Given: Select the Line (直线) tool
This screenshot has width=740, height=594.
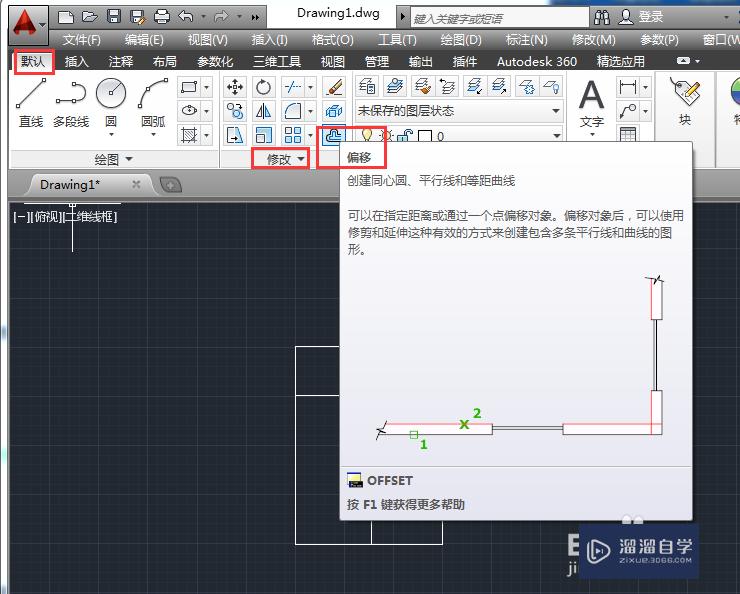Looking at the screenshot, I should pyautogui.click(x=31, y=103).
